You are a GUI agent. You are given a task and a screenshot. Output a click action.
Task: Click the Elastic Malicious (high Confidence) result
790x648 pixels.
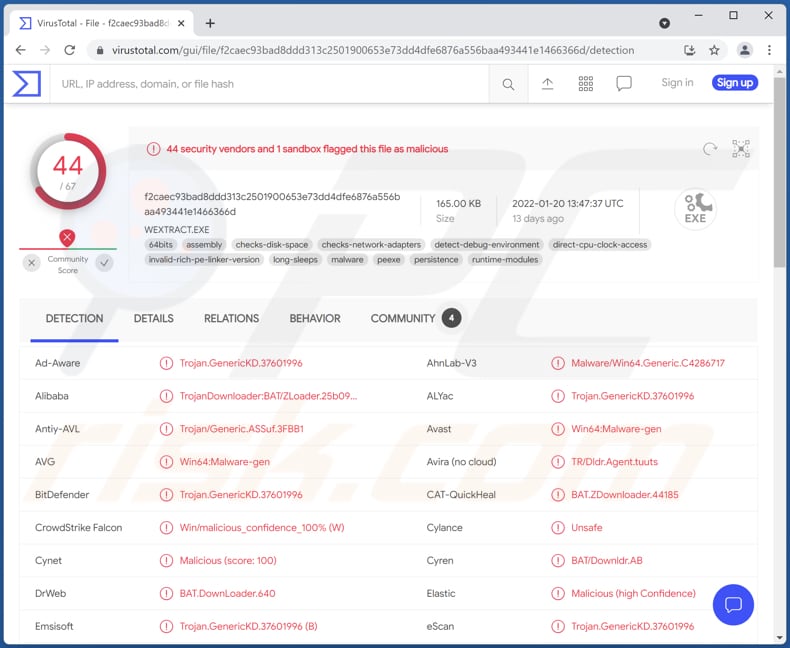633,594
